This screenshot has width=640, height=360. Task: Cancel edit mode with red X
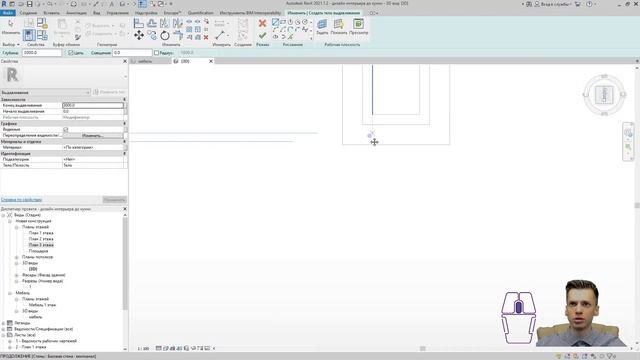(262, 24)
